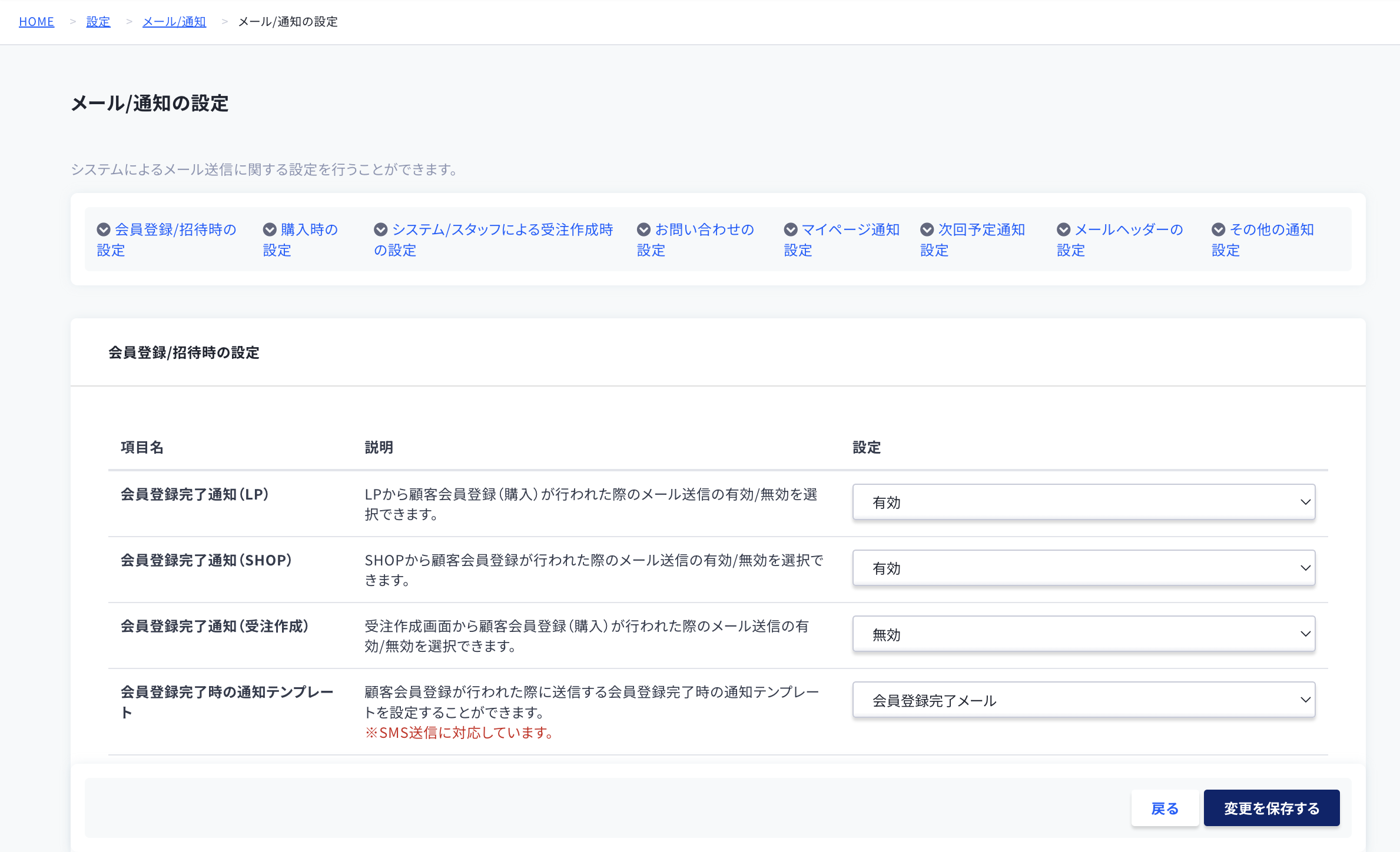Open the 会員登録完了通知(LP) dropdown
1400x852 pixels.
[x=1084, y=502]
